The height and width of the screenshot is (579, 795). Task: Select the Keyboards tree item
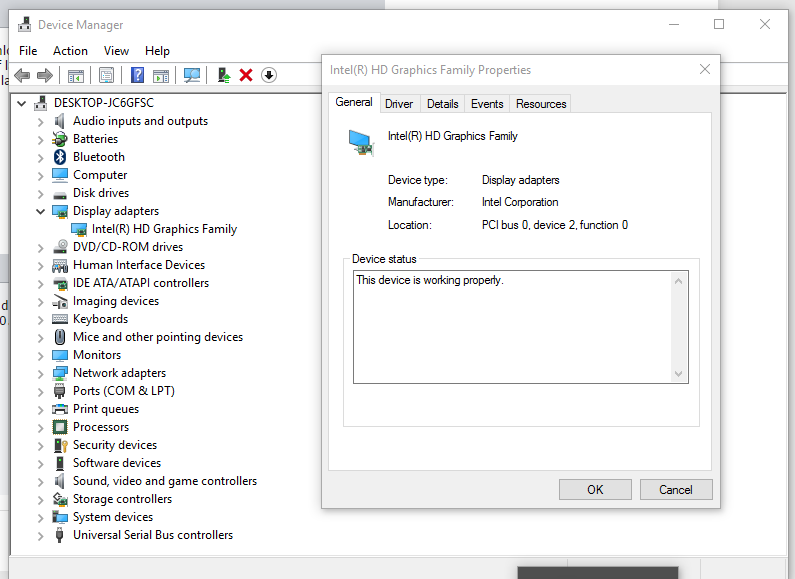tap(100, 319)
